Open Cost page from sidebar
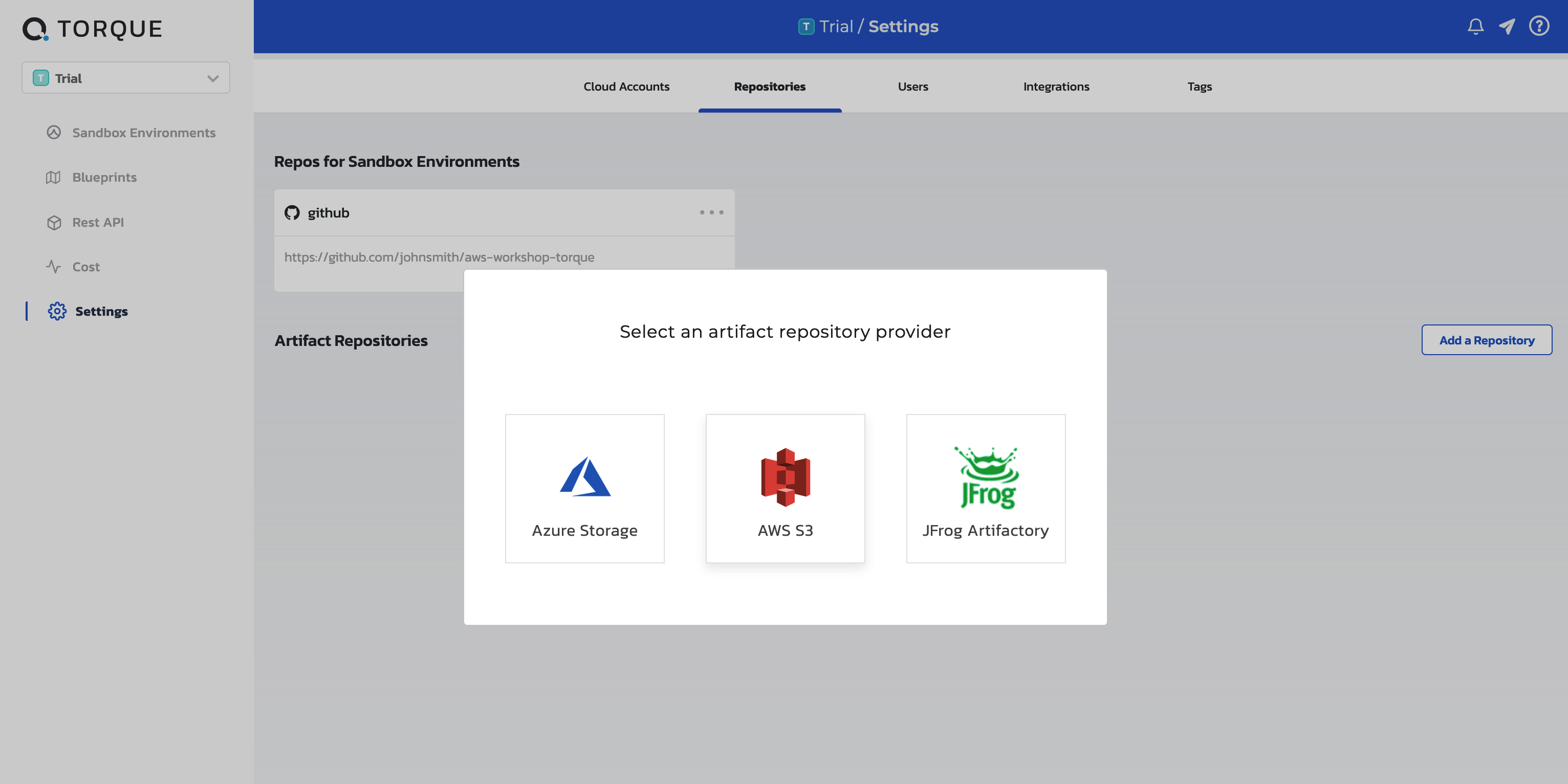1568x784 pixels. point(86,267)
